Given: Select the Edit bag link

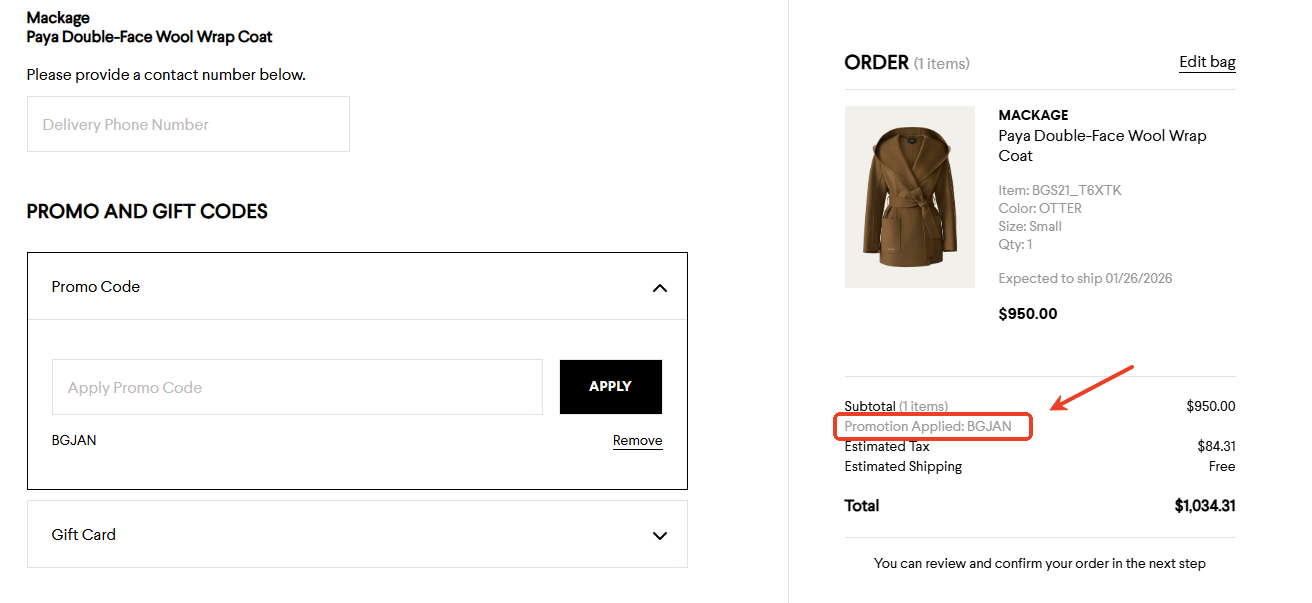Looking at the screenshot, I should tap(1206, 62).
